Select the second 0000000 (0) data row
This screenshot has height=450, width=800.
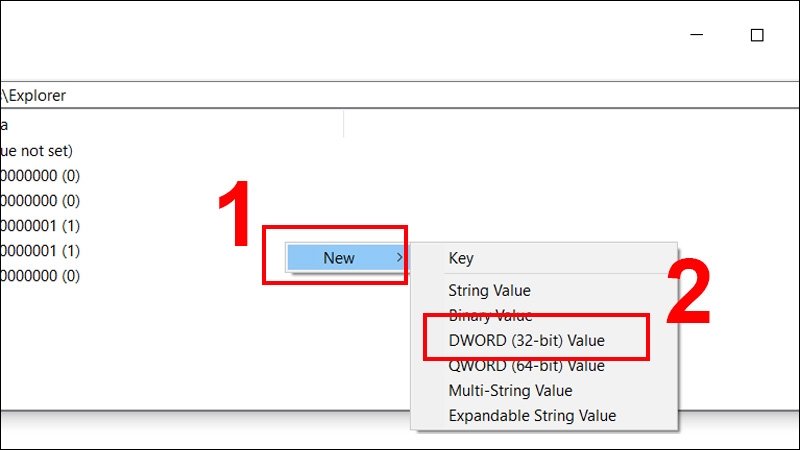pyautogui.click(x=40, y=201)
